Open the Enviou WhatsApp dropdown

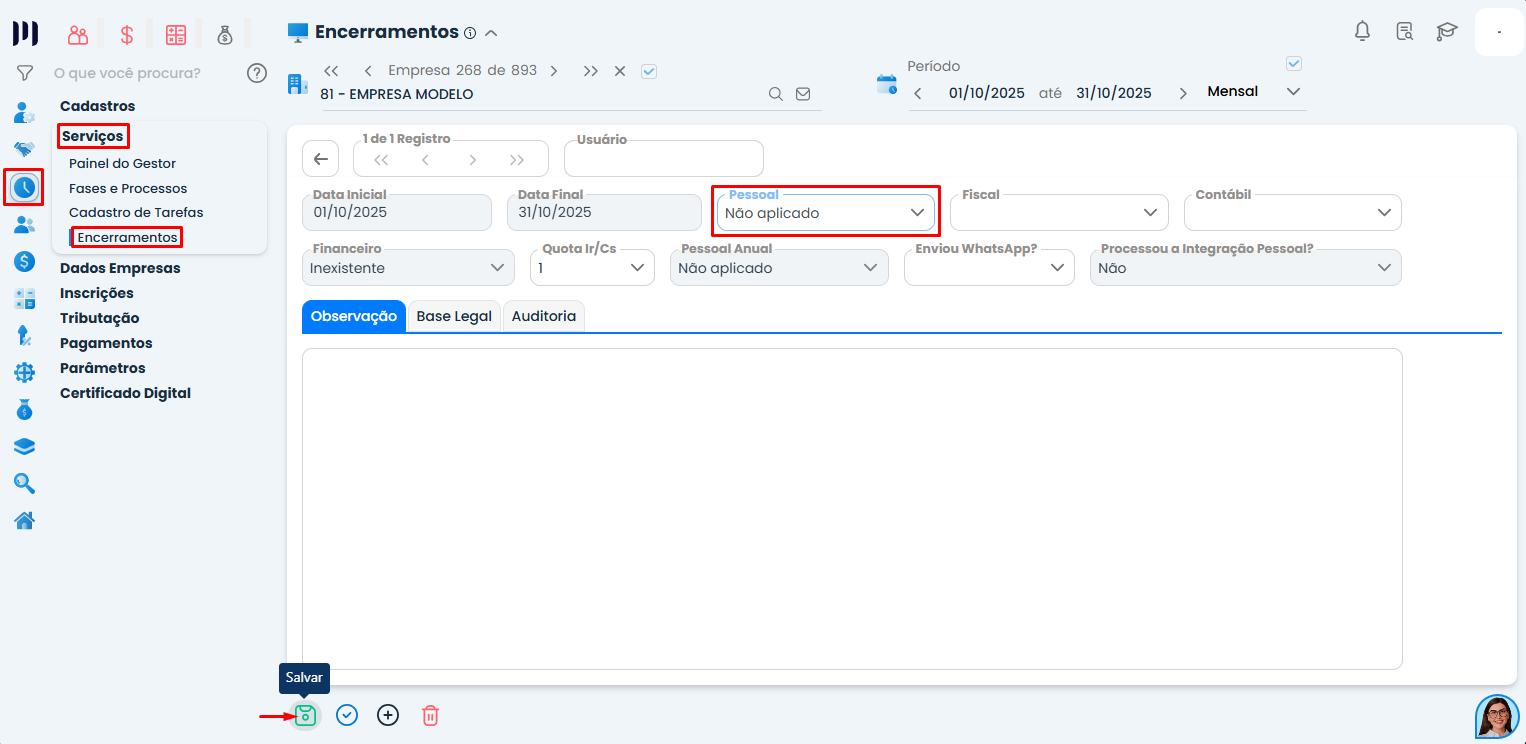tap(989, 268)
